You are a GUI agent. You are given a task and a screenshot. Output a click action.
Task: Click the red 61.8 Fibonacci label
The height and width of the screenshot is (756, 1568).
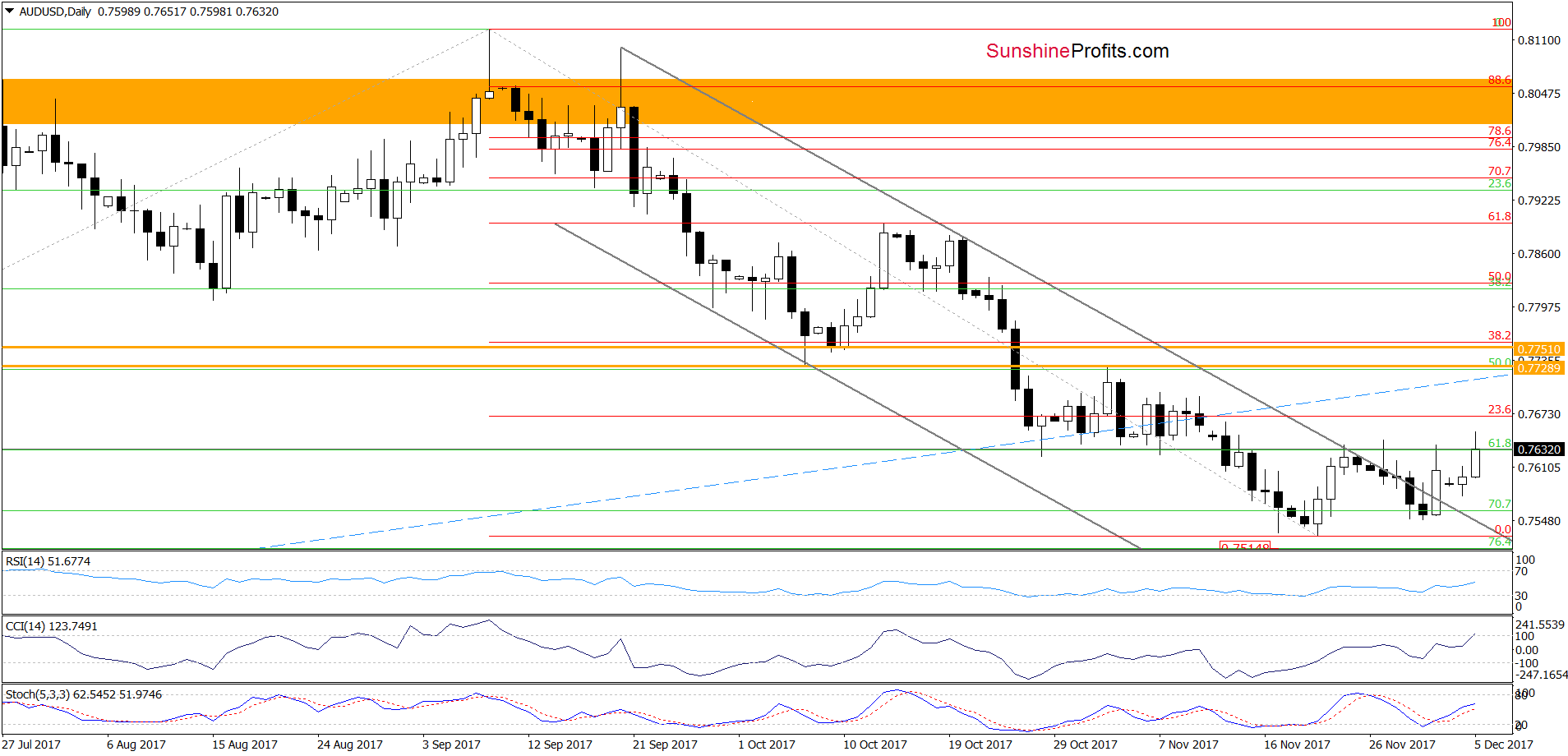[1499, 216]
